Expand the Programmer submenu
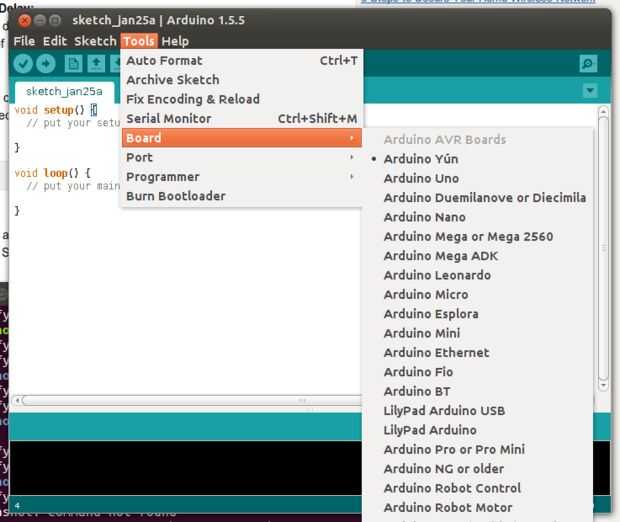This screenshot has height=522, width=620. [x=242, y=177]
